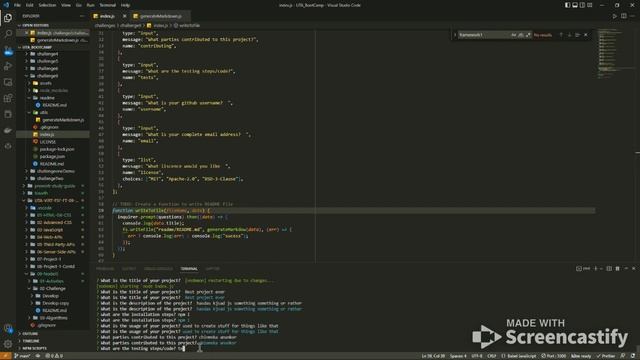Image resolution: width=640 pixels, height=360 pixels.
Task: Open the File menu
Action: click(x=17, y=5)
